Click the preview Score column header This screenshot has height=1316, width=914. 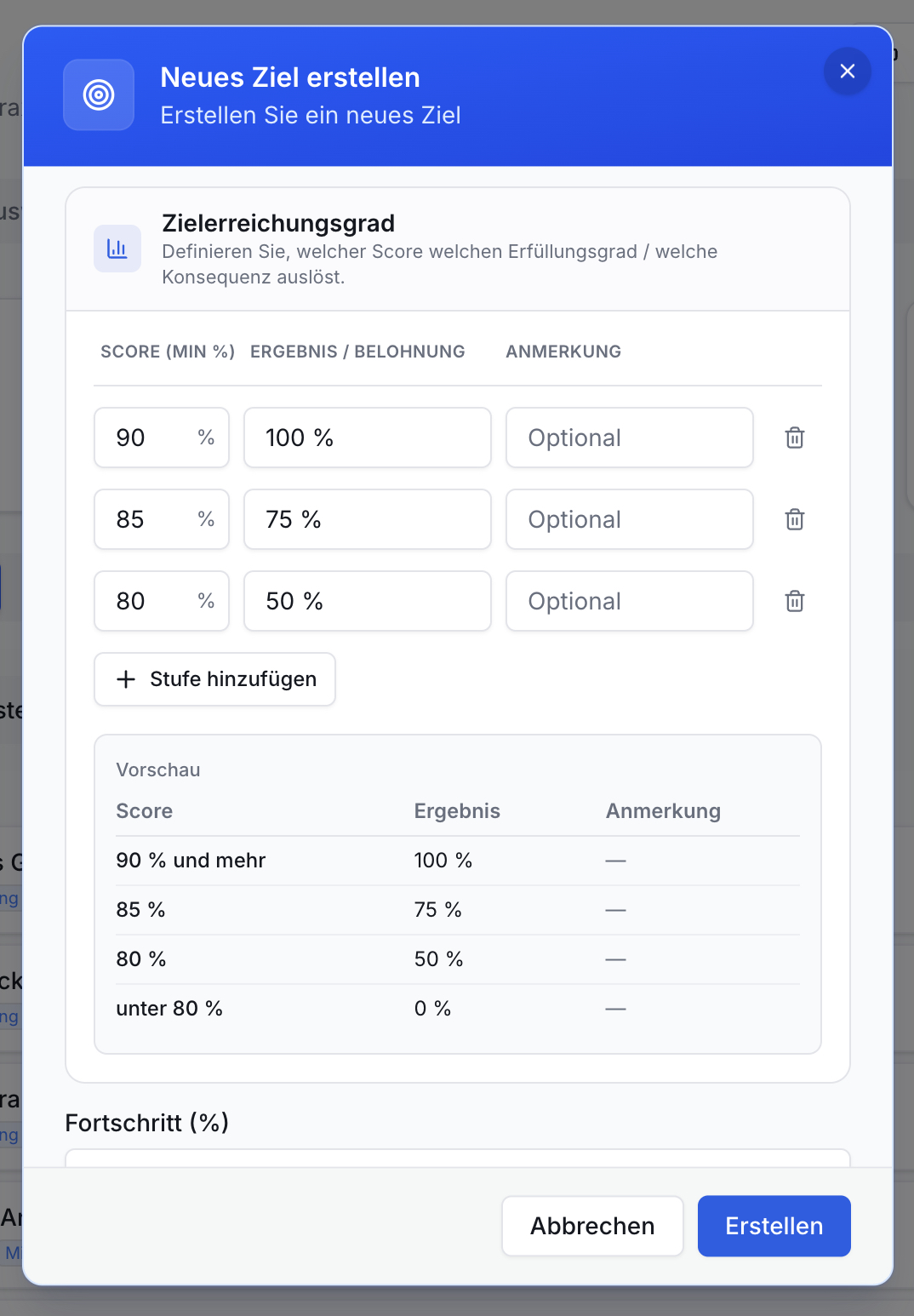(145, 811)
